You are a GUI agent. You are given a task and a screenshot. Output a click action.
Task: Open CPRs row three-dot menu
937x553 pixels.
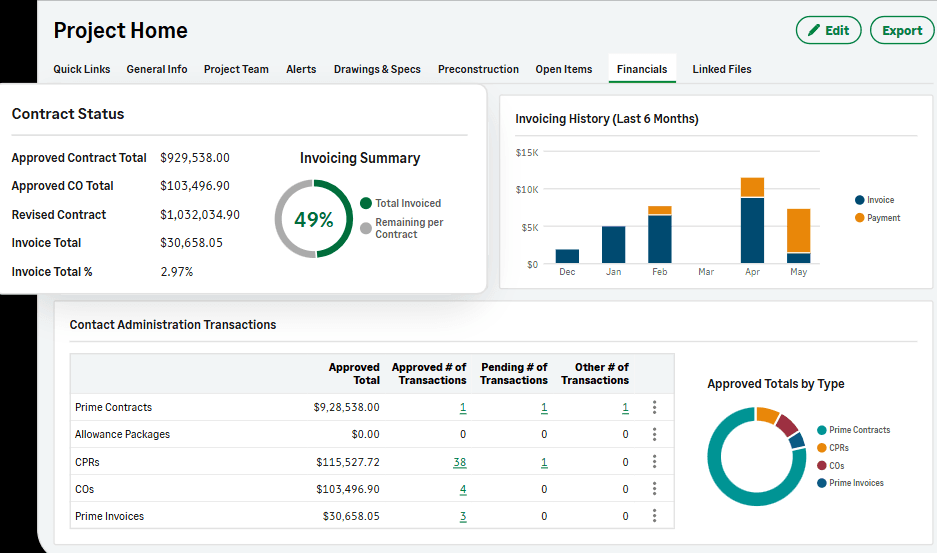[x=654, y=462]
